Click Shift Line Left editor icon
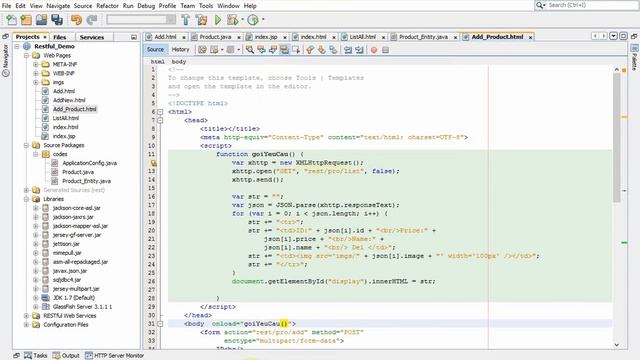 pos(348,50)
